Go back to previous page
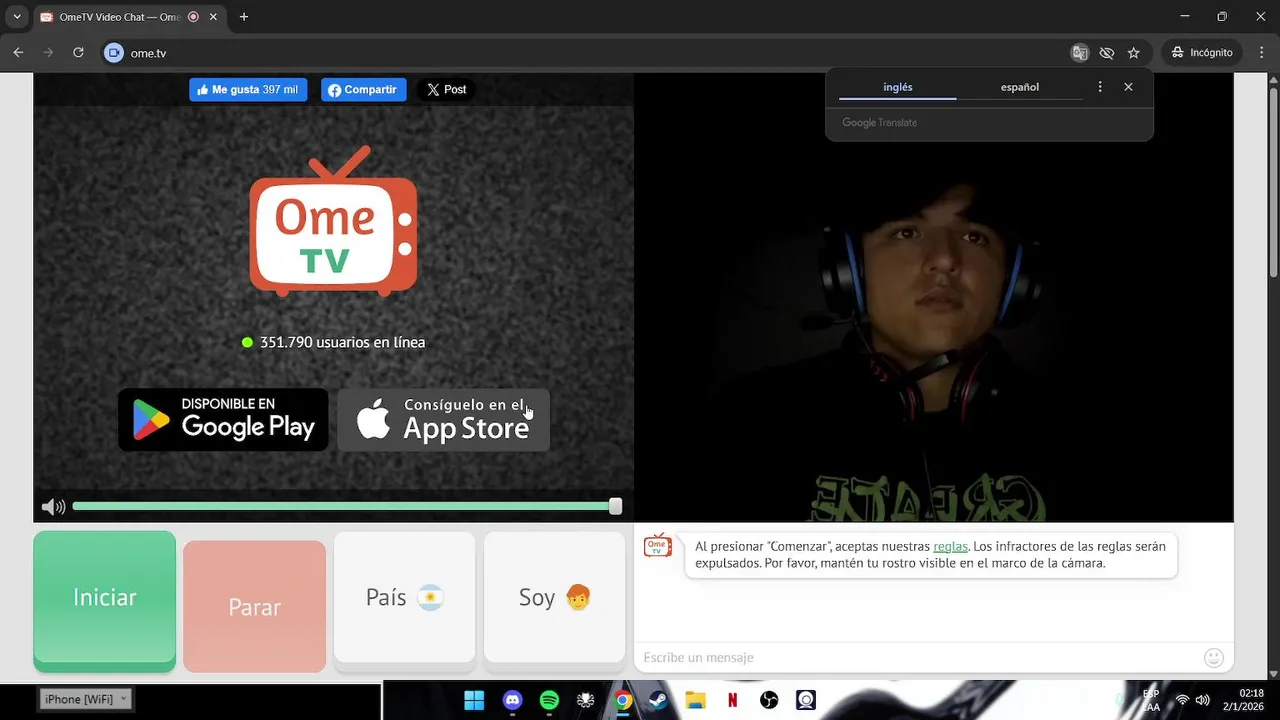 pos(18,52)
